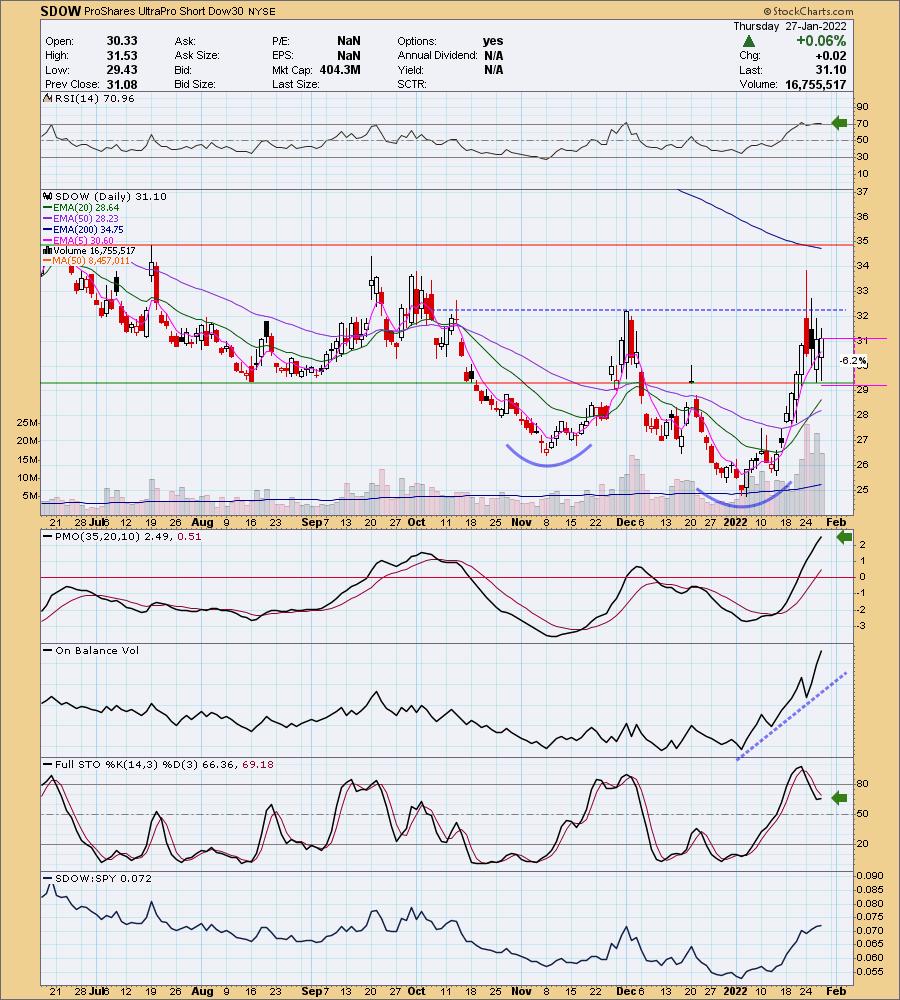The height and width of the screenshot is (1000, 900).
Task: Click the Annual Dividend label
Action: coord(438,55)
